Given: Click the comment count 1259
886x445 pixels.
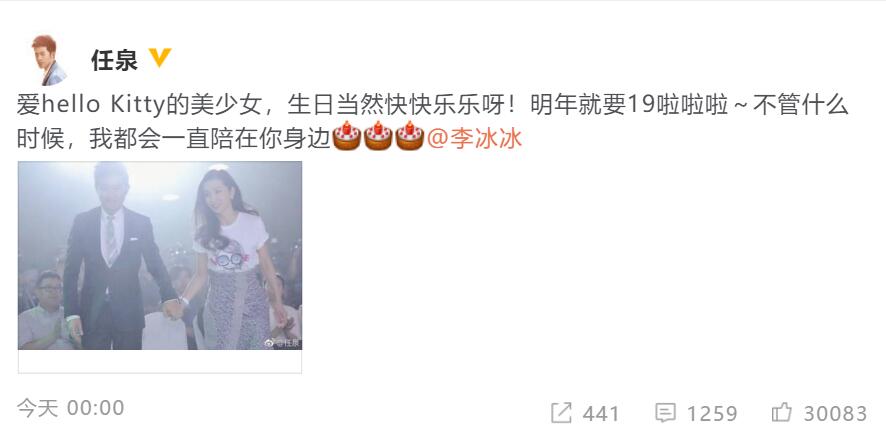Looking at the screenshot, I should pyautogui.click(x=712, y=414).
